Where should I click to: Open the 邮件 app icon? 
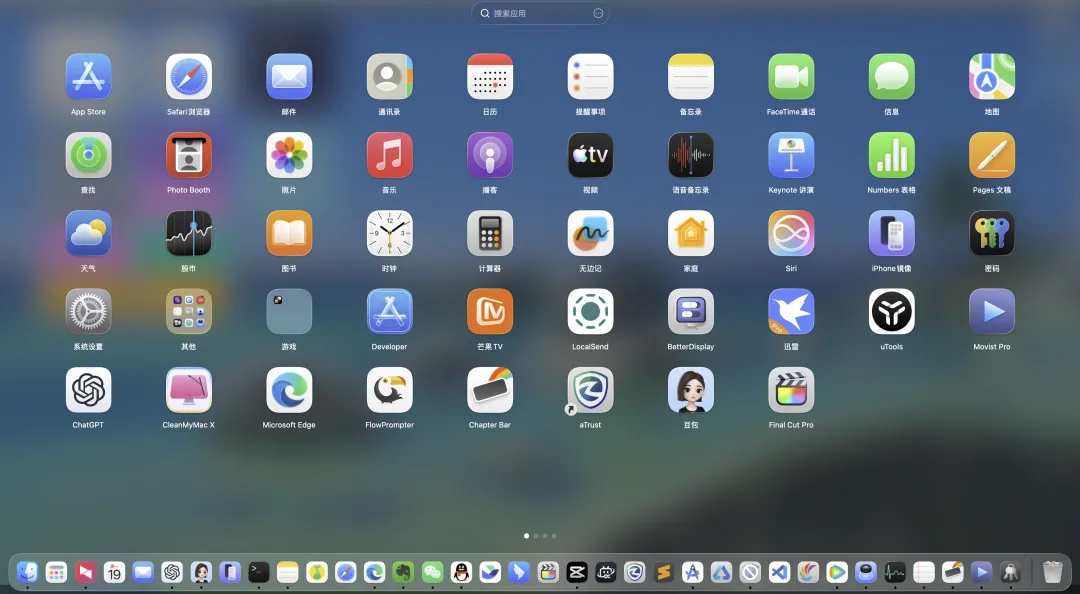tap(289, 76)
